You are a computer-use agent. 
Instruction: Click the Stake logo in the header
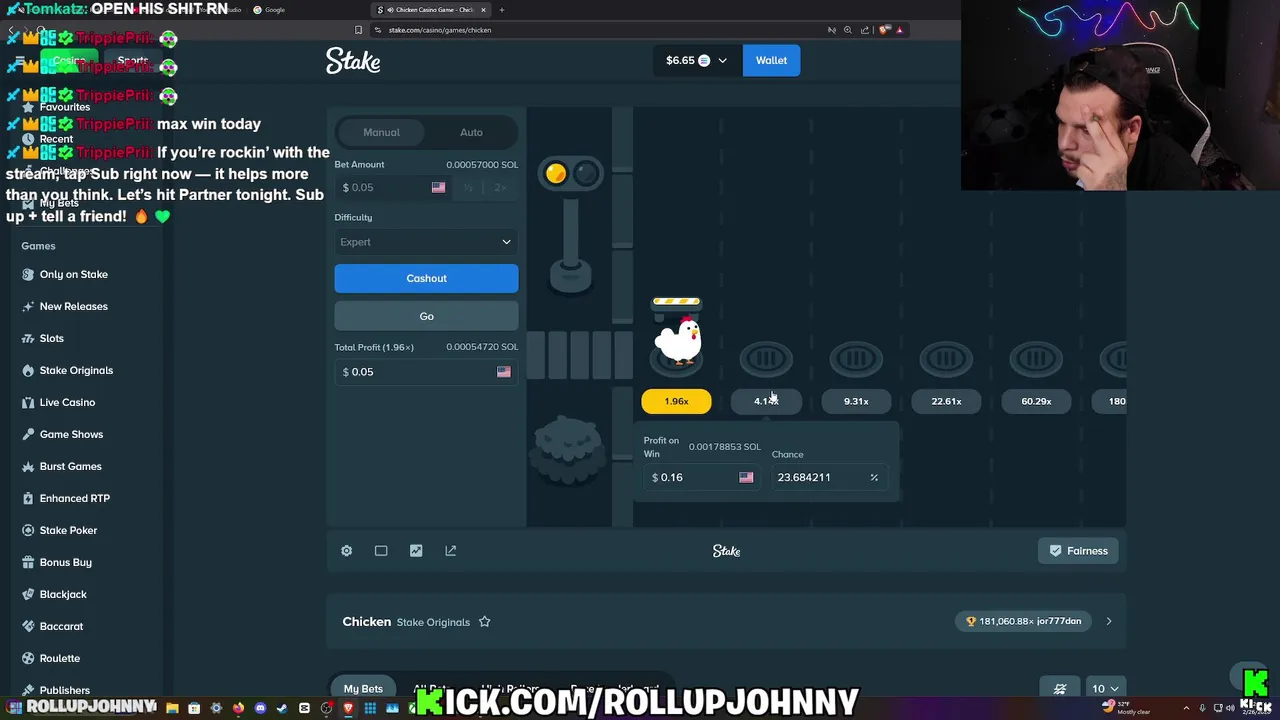point(353,61)
